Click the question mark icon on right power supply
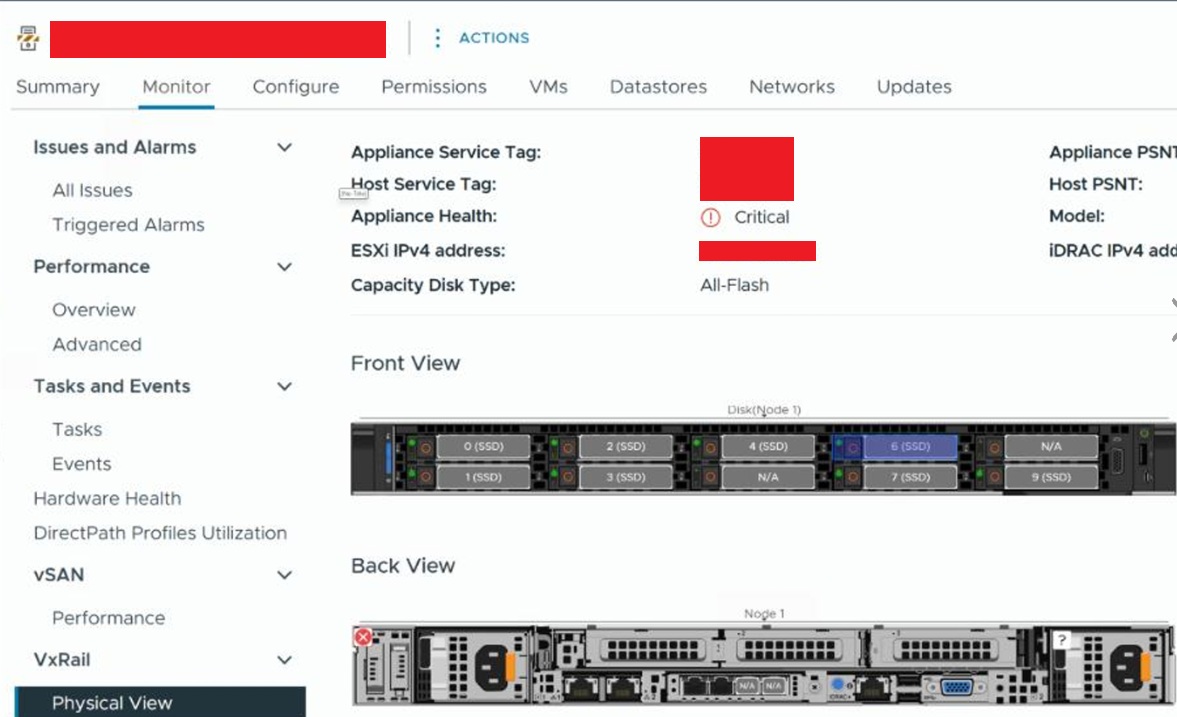Image resolution: width=1177 pixels, height=717 pixels. [1061, 640]
